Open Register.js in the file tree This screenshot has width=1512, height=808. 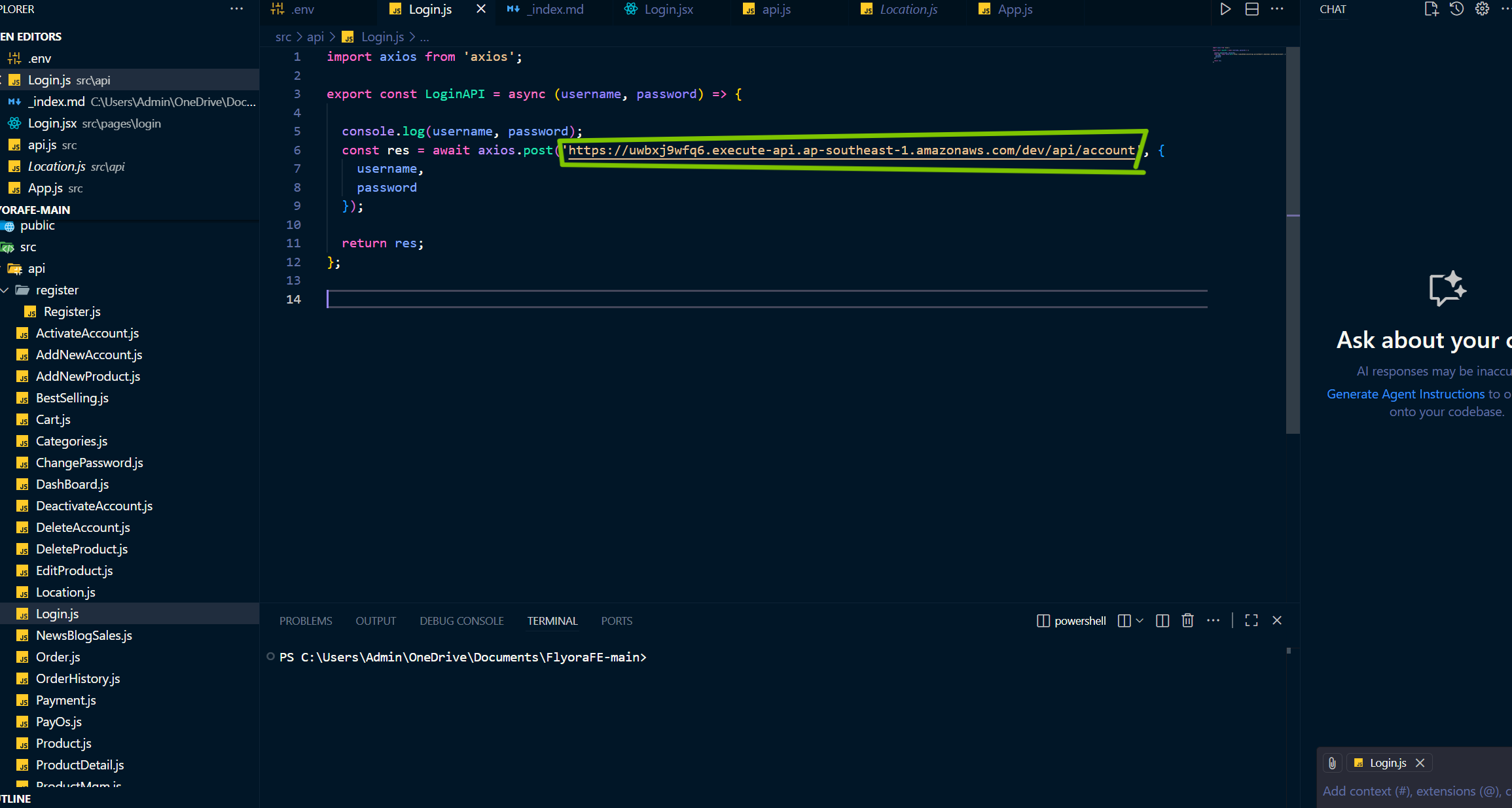pyautogui.click(x=72, y=311)
